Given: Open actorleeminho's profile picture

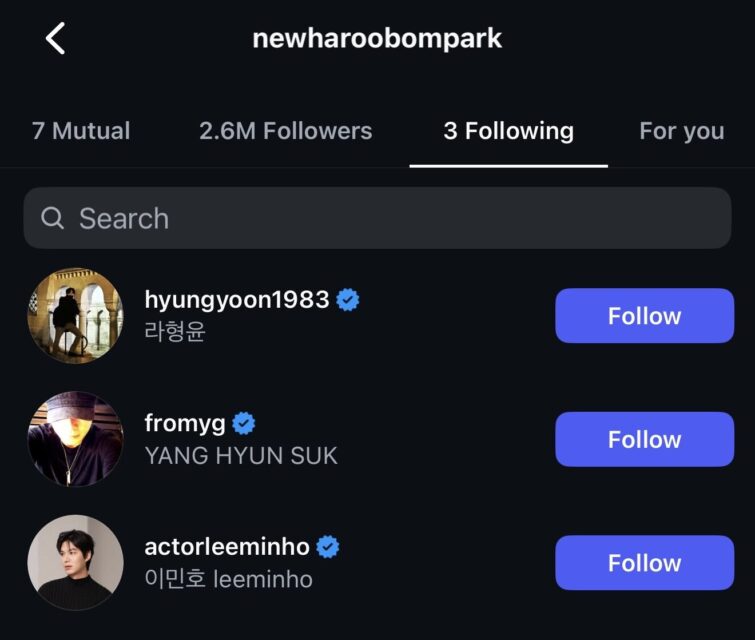Looking at the screenshot, I should pos(75,563).
